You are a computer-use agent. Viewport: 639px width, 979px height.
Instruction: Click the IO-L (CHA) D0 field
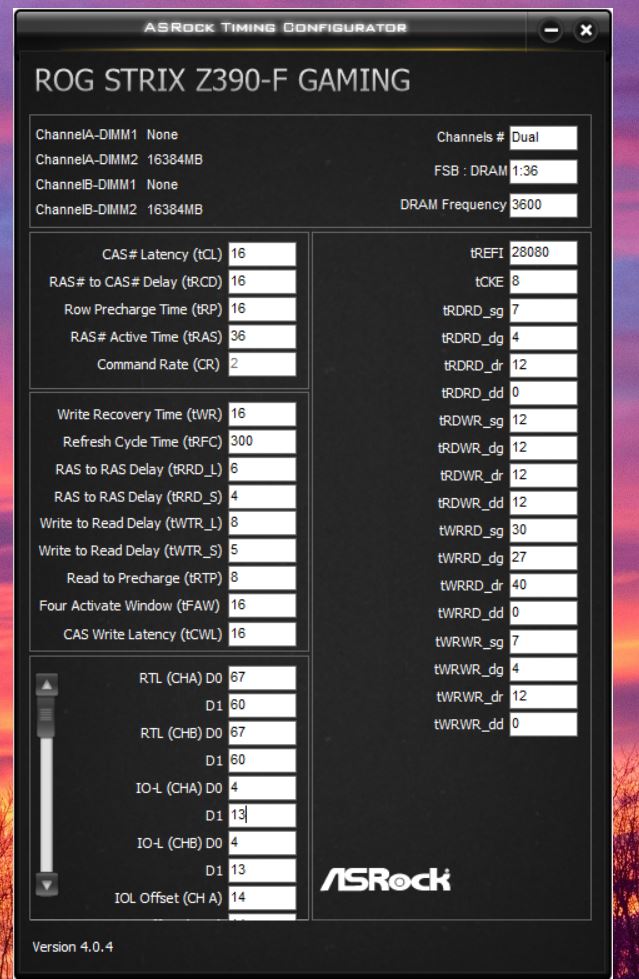click(262, 787)
